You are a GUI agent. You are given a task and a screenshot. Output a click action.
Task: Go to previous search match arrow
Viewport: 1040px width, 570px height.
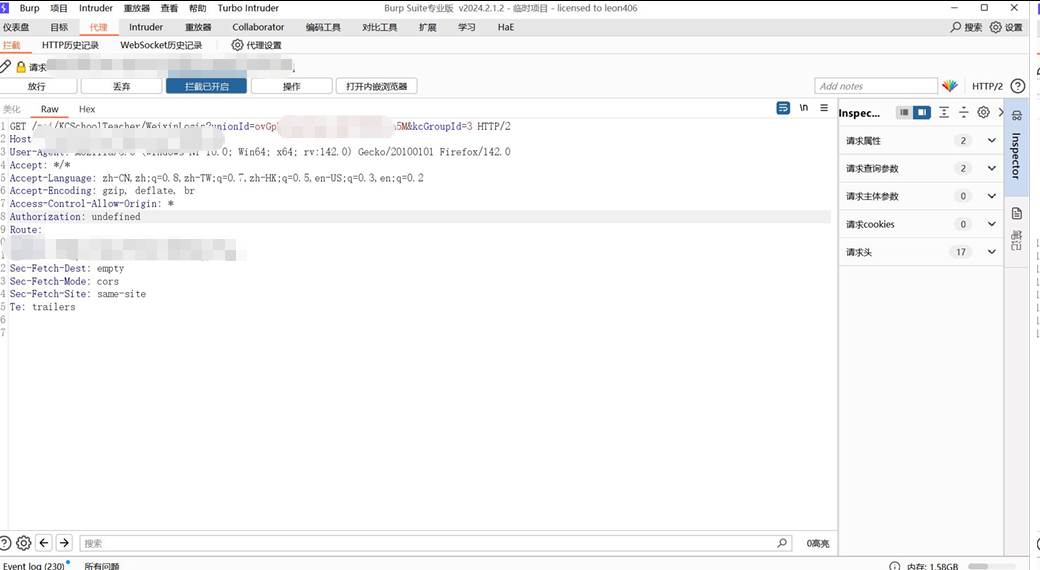click(44, 543)
